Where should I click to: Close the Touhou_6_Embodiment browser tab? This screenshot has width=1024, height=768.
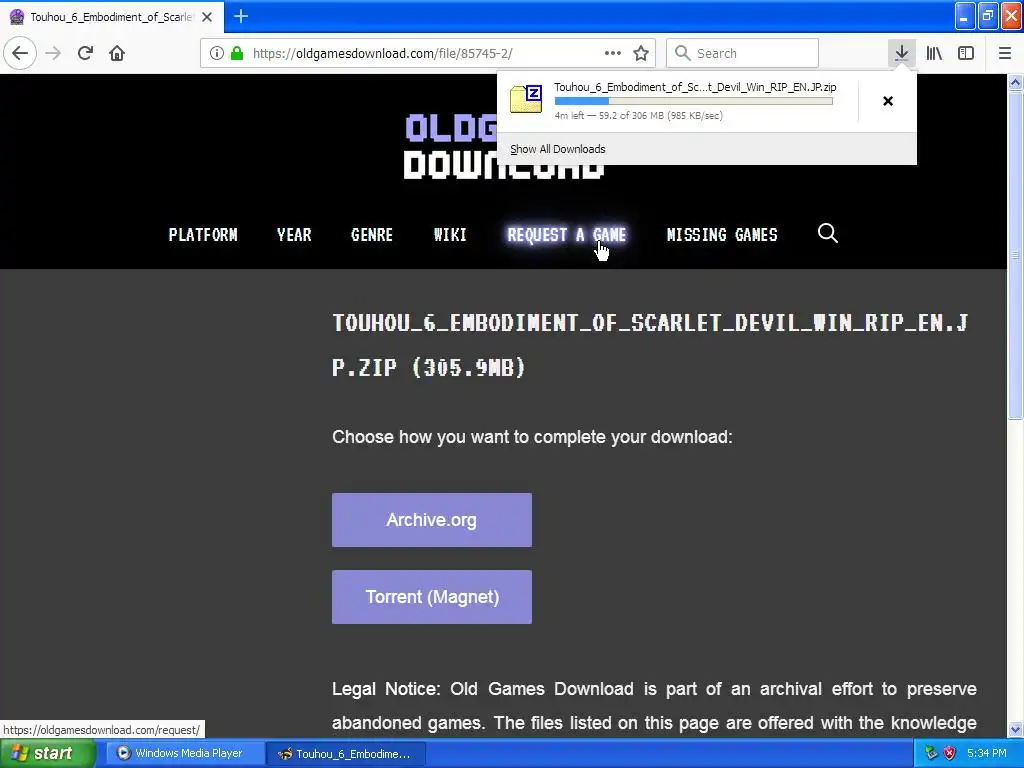tap(207, 17)
